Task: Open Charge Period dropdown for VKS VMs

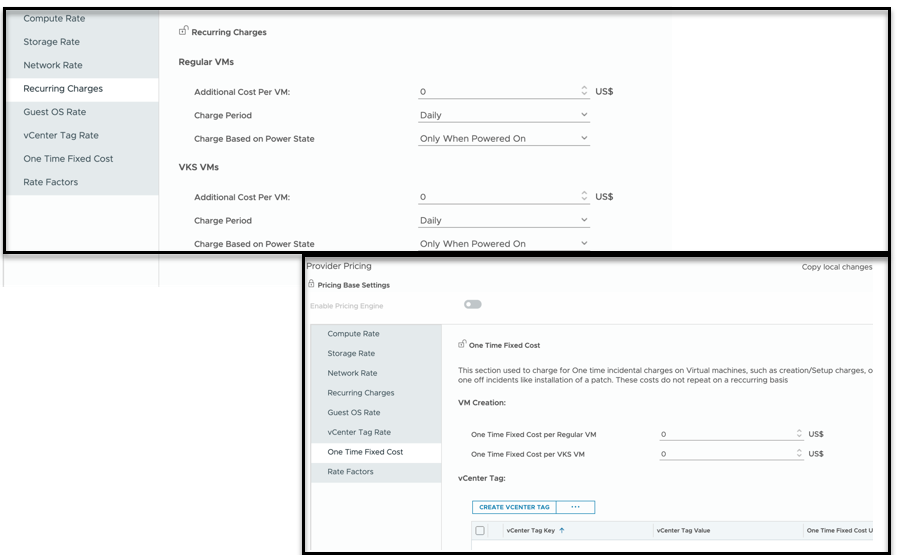Action: (503, 220)
